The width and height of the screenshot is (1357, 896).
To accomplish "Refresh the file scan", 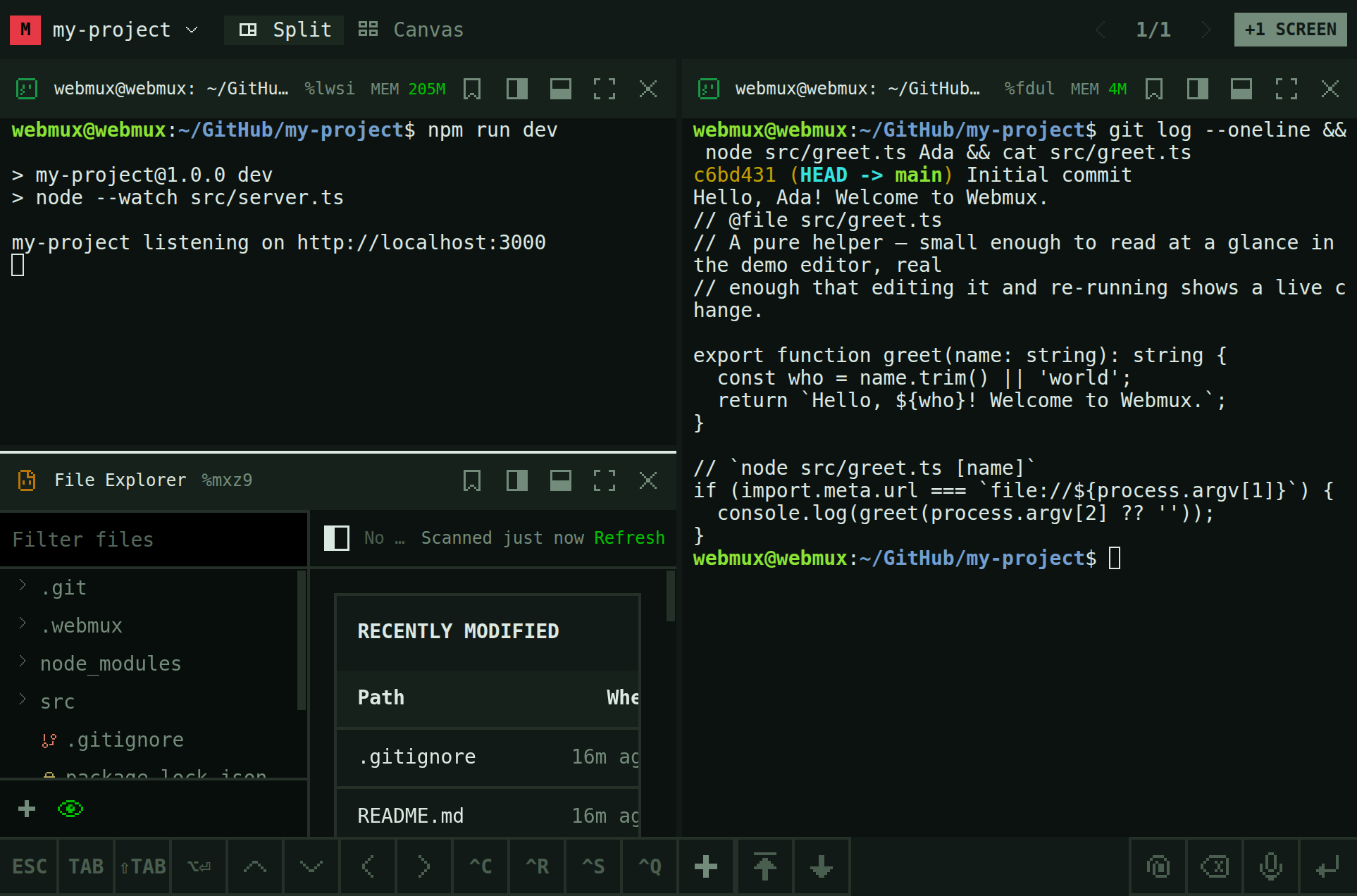I will click(x=629, y=538).
